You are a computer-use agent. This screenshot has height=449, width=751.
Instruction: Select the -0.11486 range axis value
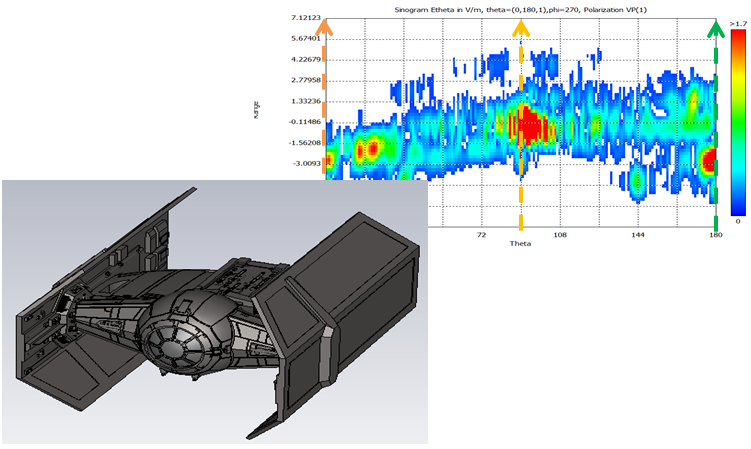305,122
